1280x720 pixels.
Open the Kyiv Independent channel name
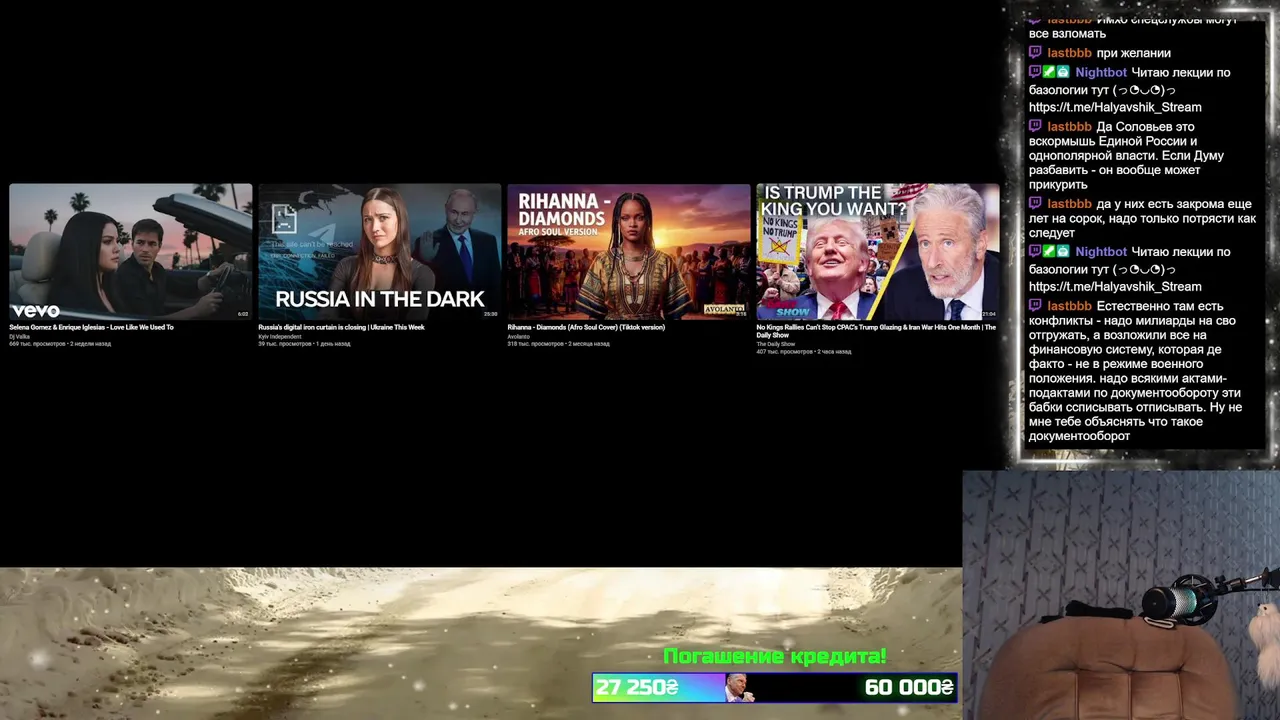[x=279, y=336]
